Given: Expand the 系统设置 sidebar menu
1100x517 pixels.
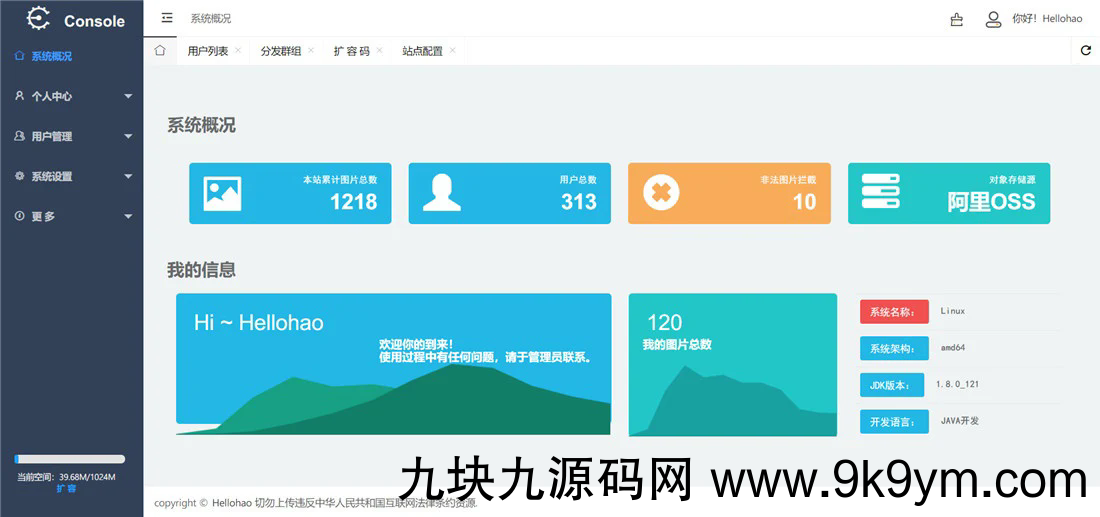Looking at the screenshot, I should click(x=71, y=176).
